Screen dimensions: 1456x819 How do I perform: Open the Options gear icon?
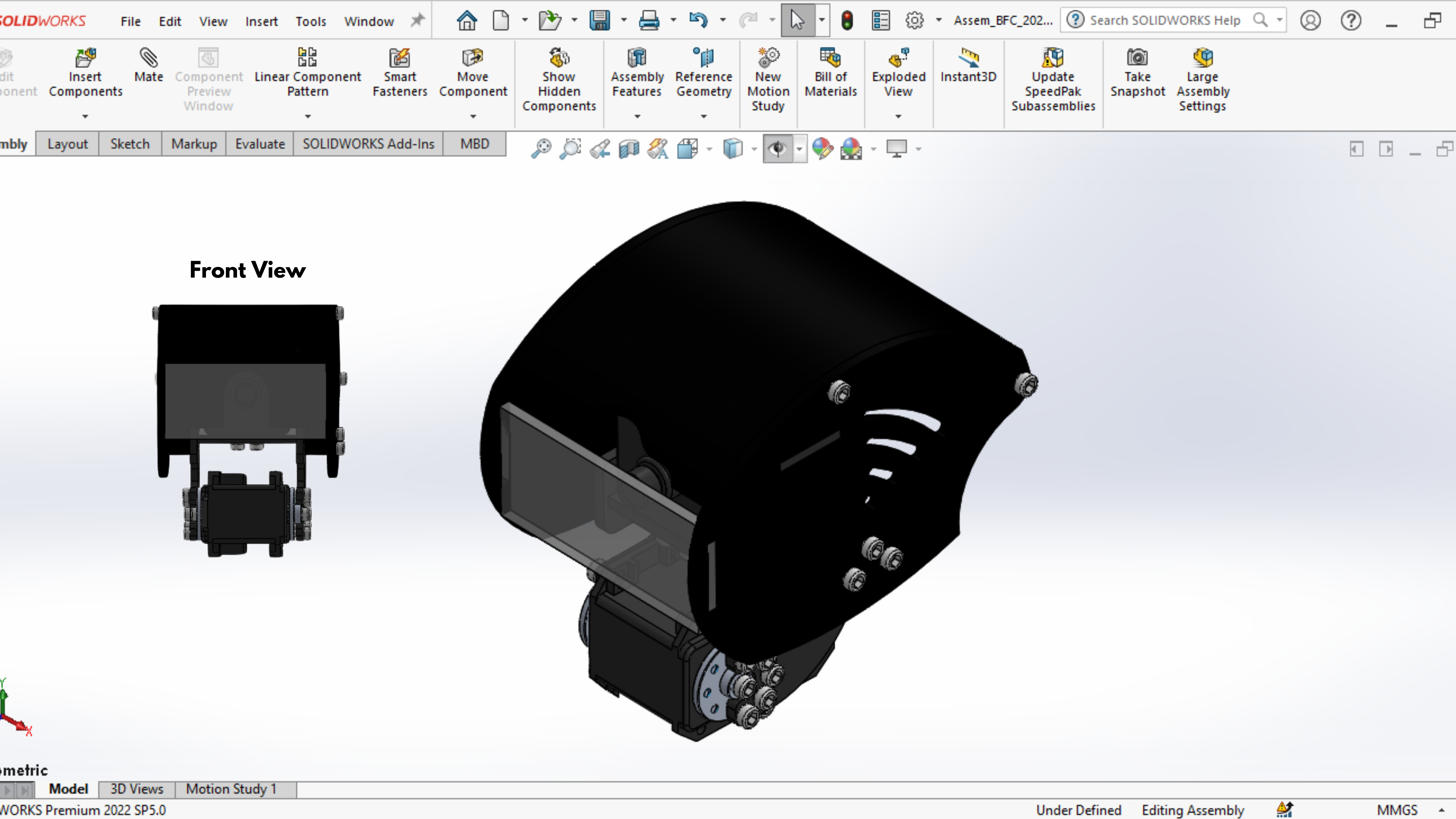(x=915, y=20)
